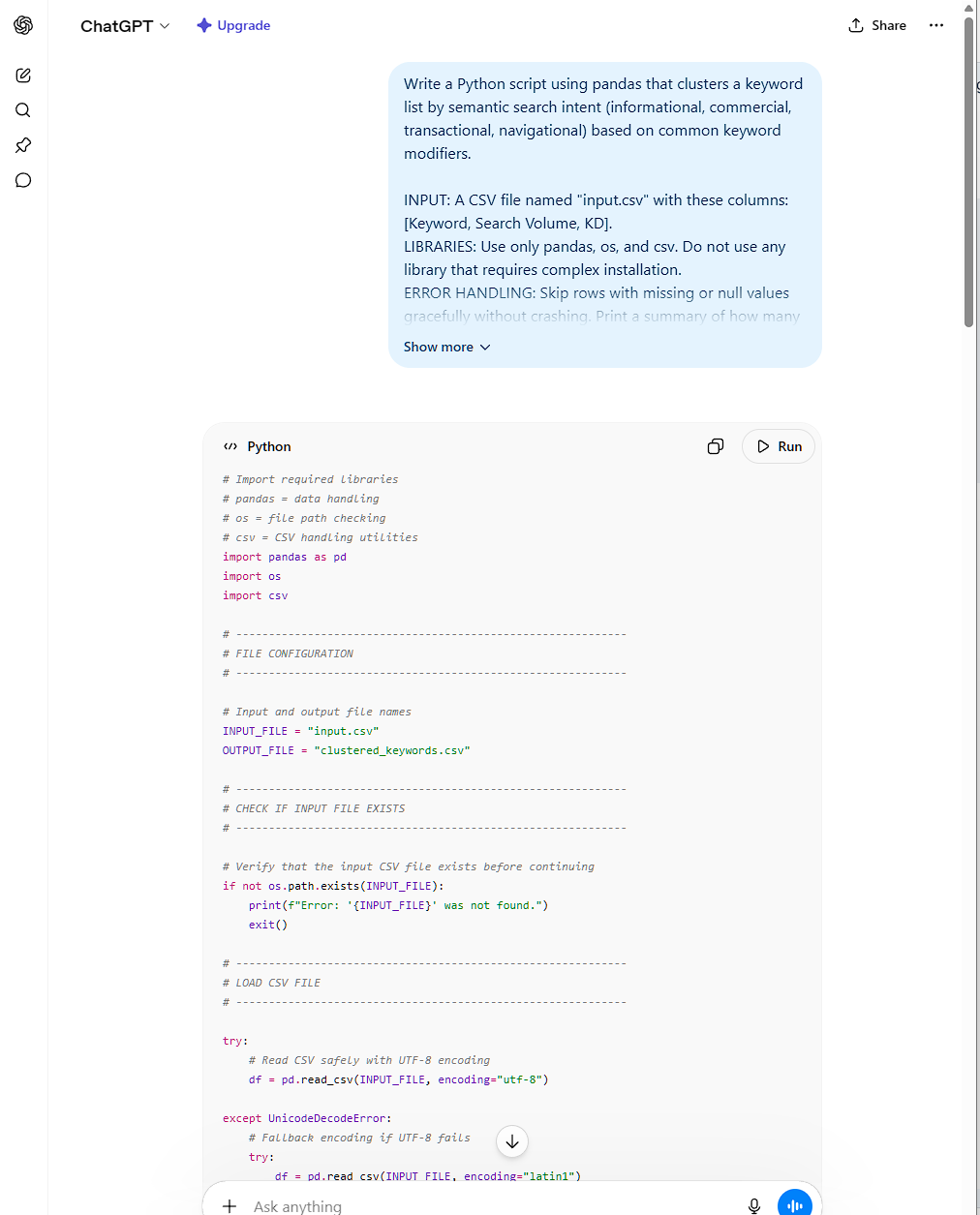Screen dimensions: 980x1215
Task: Click the OUTPUT_FILE clustered_keywords.csv line
Action: pyautogui.click(x=346, y=750)
